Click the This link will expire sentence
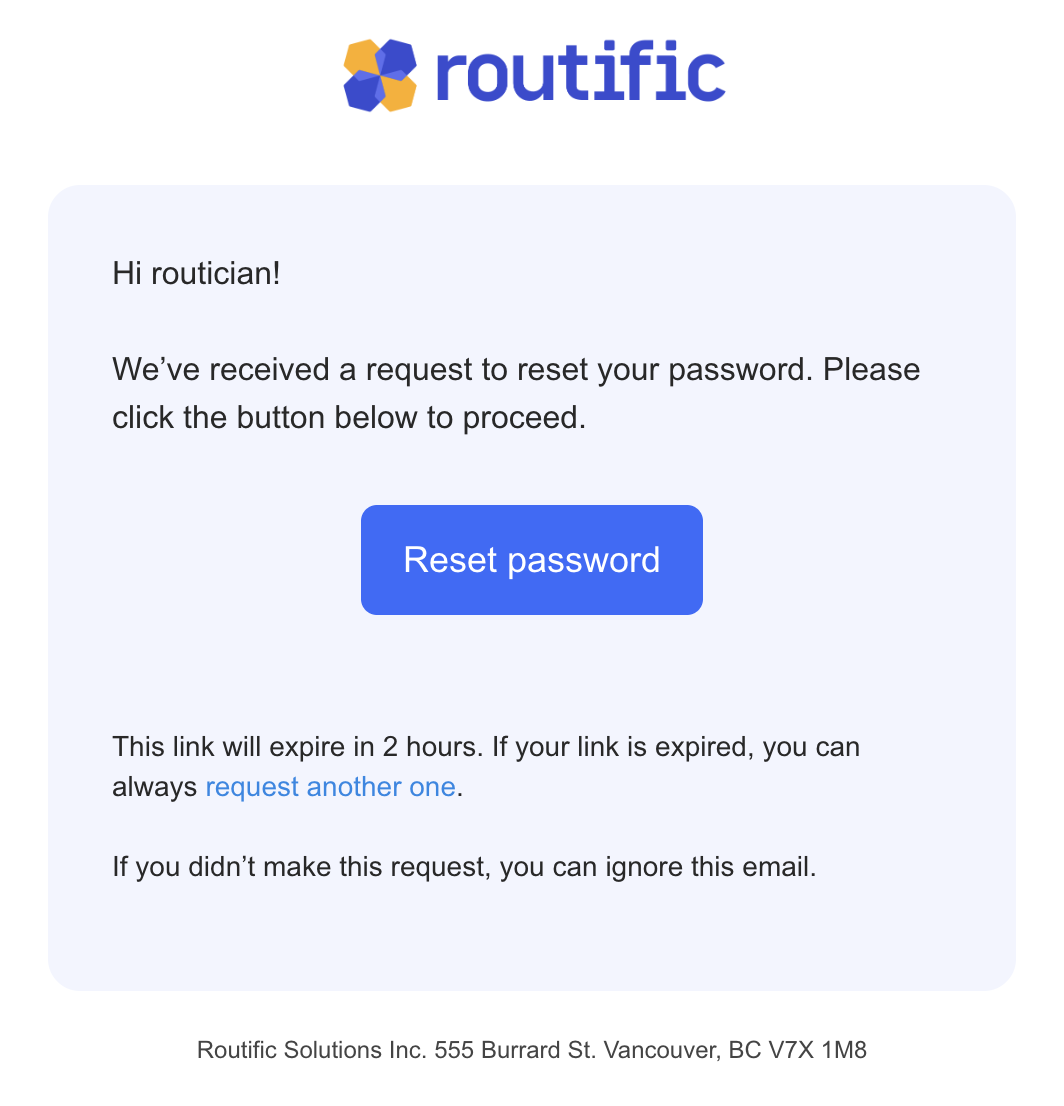 click(x=298, y=746)
